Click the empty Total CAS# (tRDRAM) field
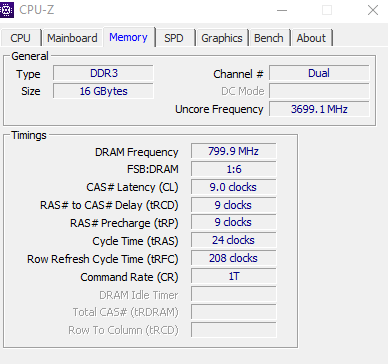388x364 pixels. (234, 312)
